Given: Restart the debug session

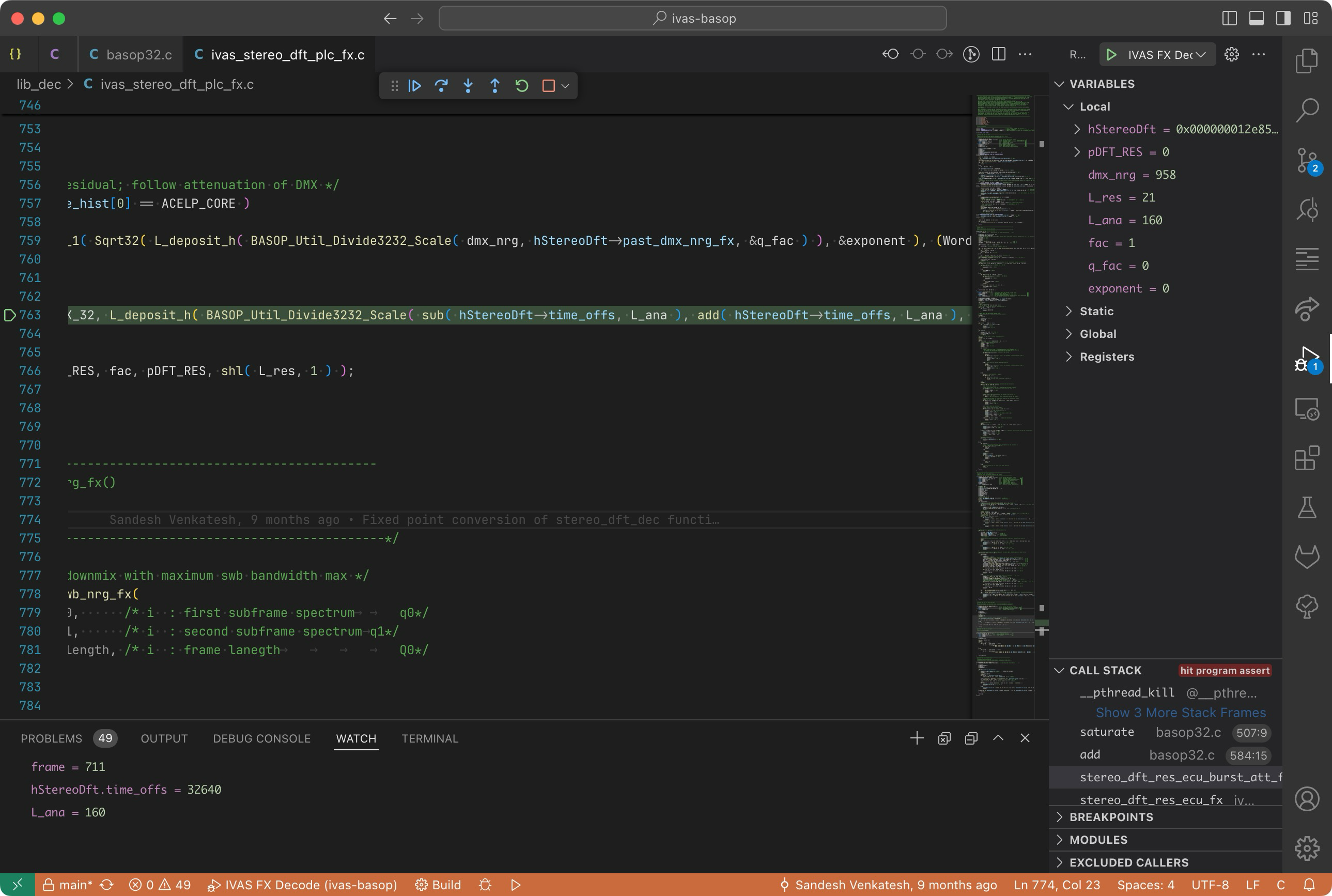Looking at the screenshot, I should (x=522, y=86).
